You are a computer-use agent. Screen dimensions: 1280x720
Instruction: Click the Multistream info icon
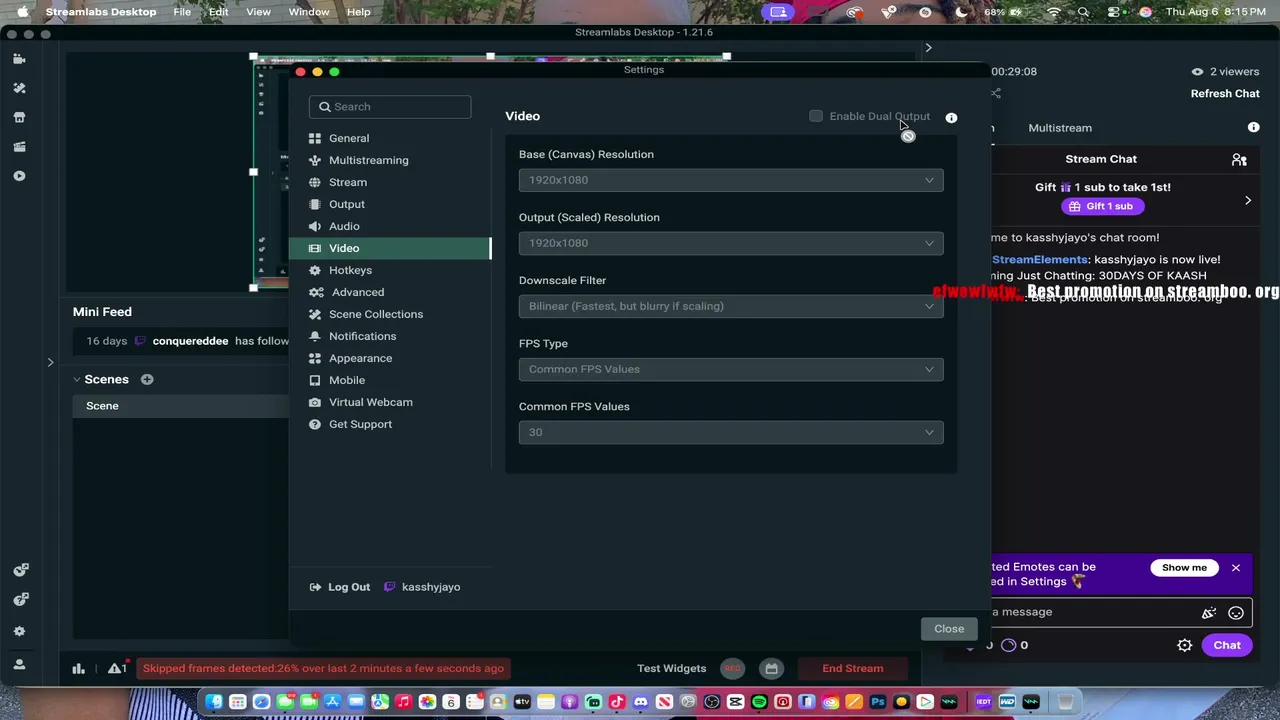point(1253,127)
